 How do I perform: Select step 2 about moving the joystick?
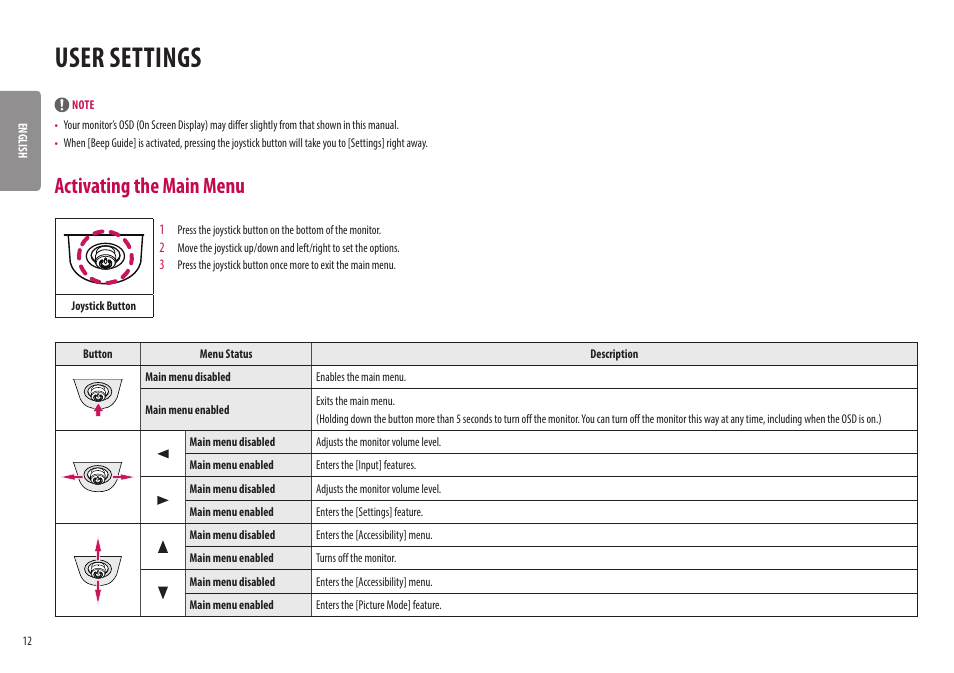coord(280,247)
